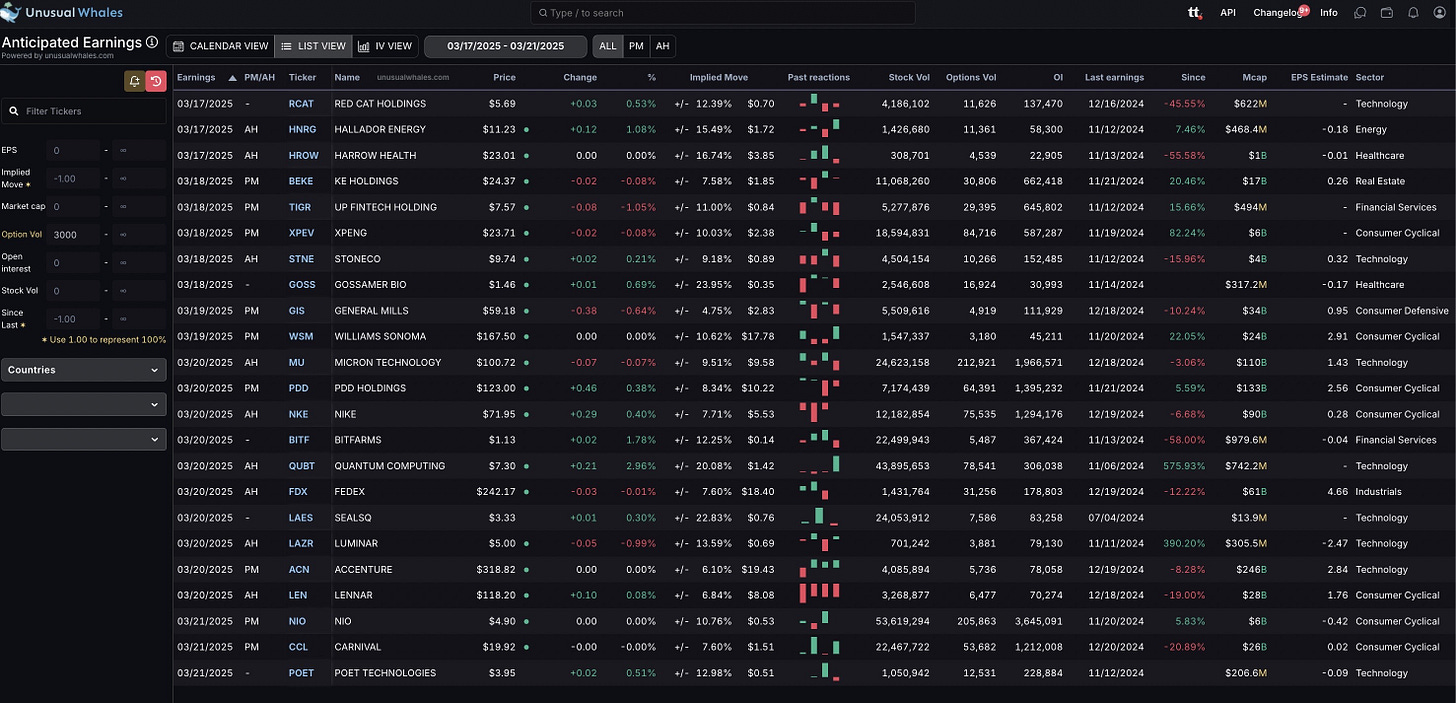This screenshot has width=1456, height=703.
Task: Click the green dot beside HNRG price
Action: coord(526,130)
